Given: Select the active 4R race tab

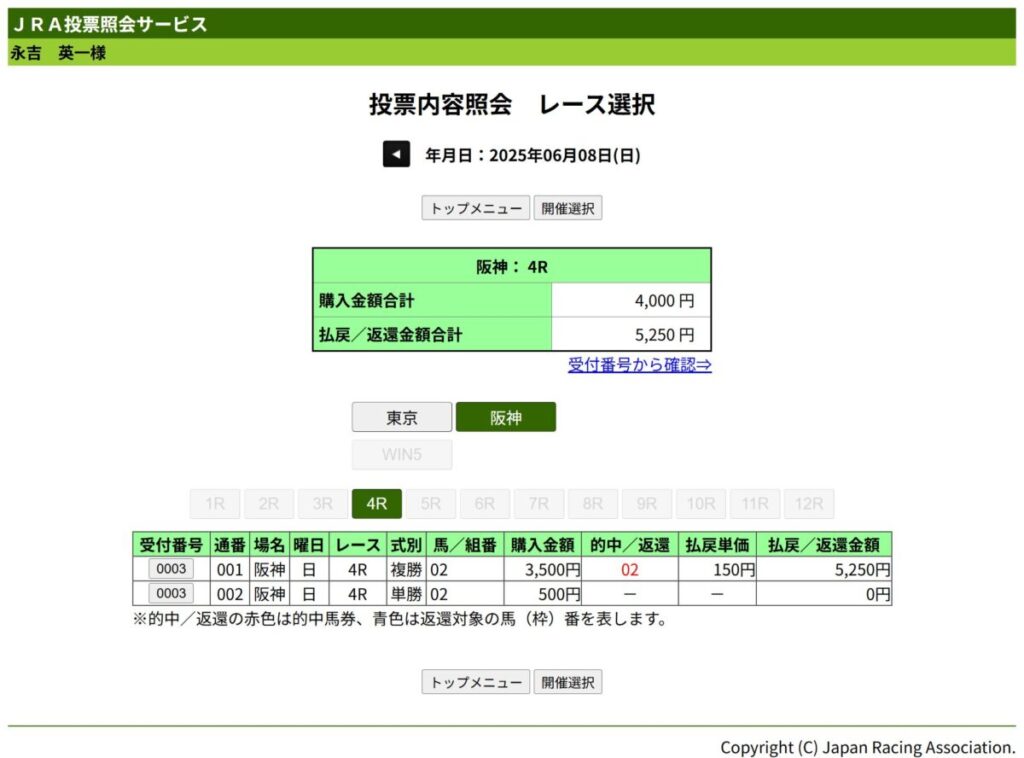Looking at the screenshot, I should (x=377, y=504).
